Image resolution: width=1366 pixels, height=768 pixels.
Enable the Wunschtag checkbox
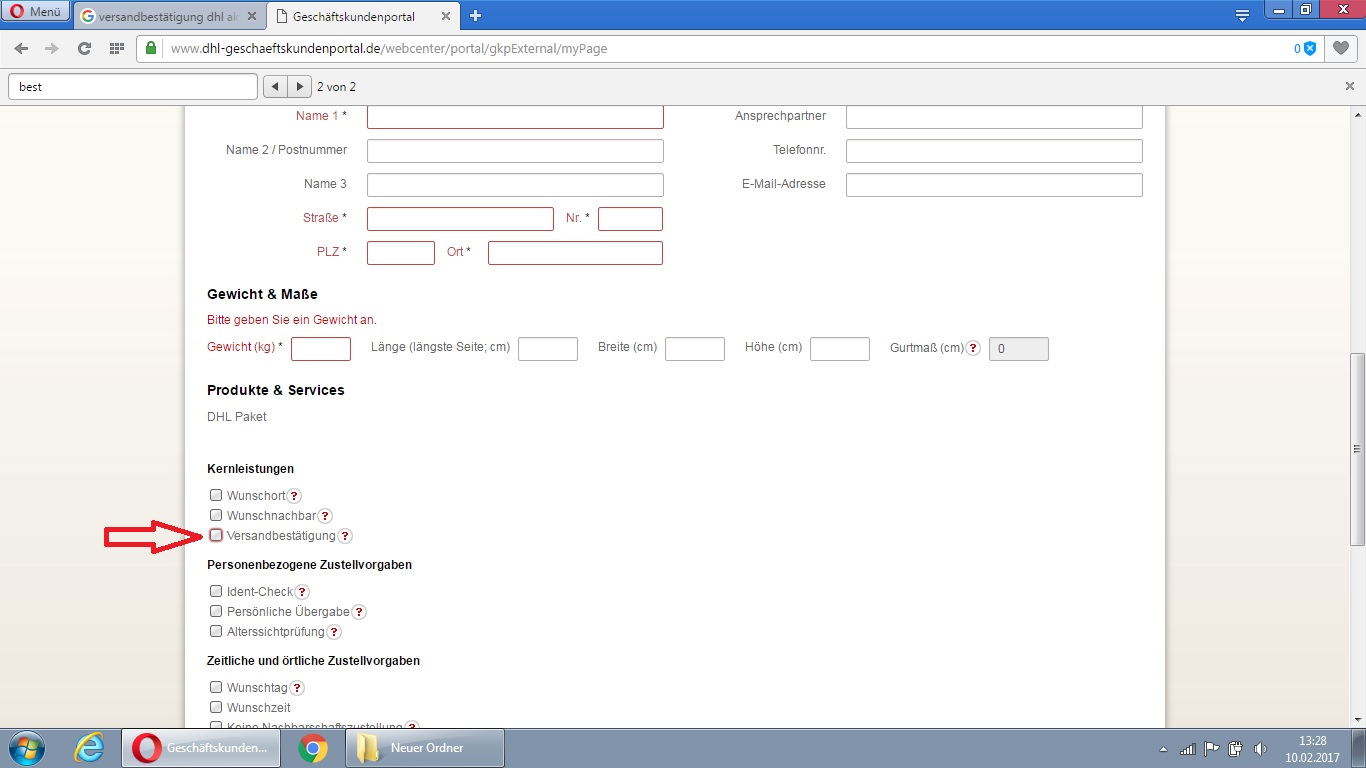(x=216, y=687)
